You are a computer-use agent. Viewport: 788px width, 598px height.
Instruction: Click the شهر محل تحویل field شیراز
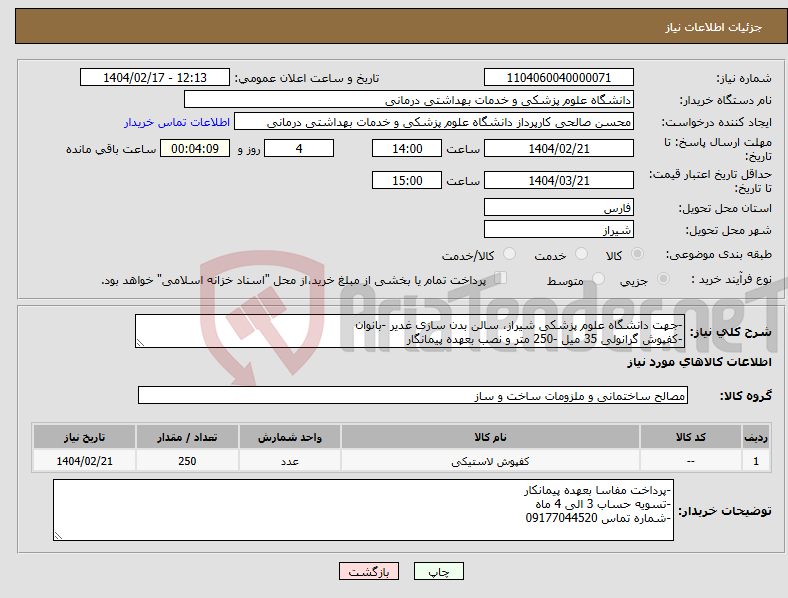click(558, 230)
